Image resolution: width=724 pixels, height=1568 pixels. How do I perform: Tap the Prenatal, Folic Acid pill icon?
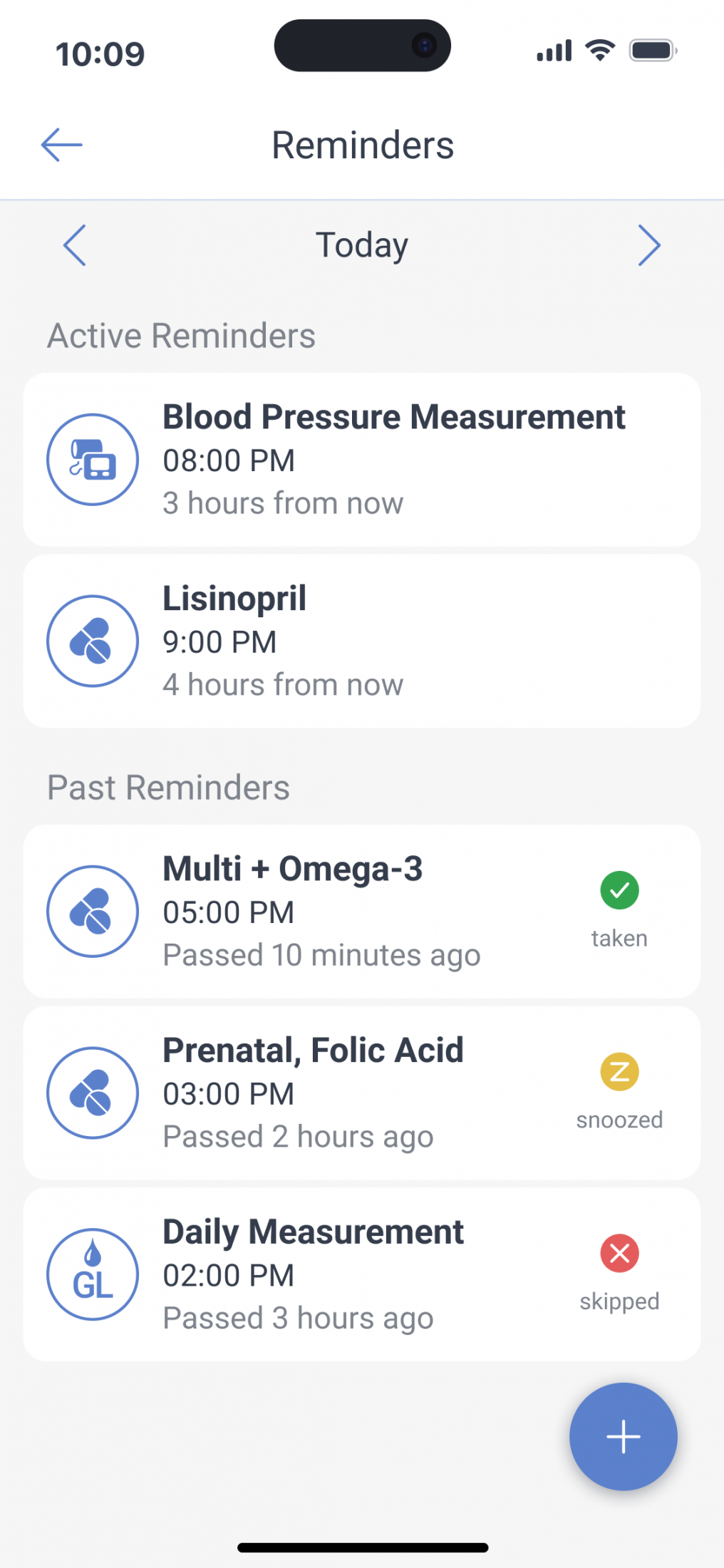[93, 1093]
